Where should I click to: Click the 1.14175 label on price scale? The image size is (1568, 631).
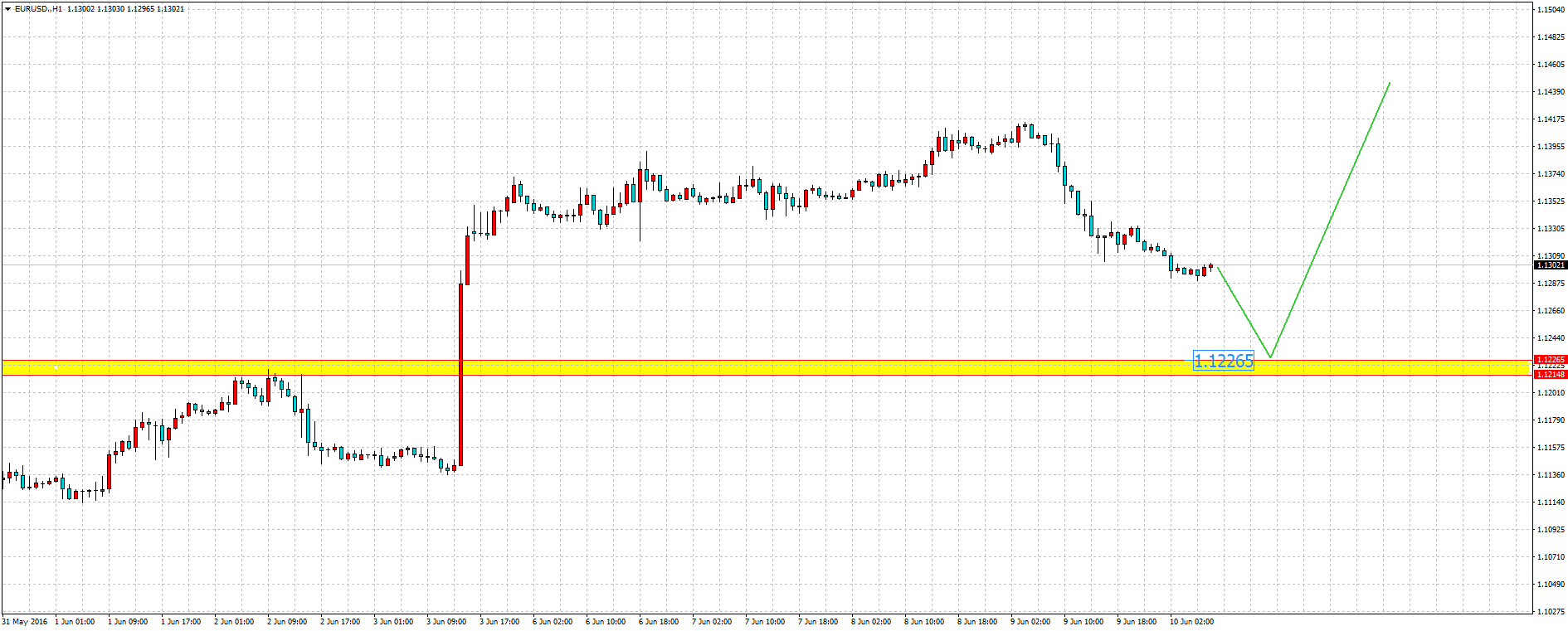1551,119
